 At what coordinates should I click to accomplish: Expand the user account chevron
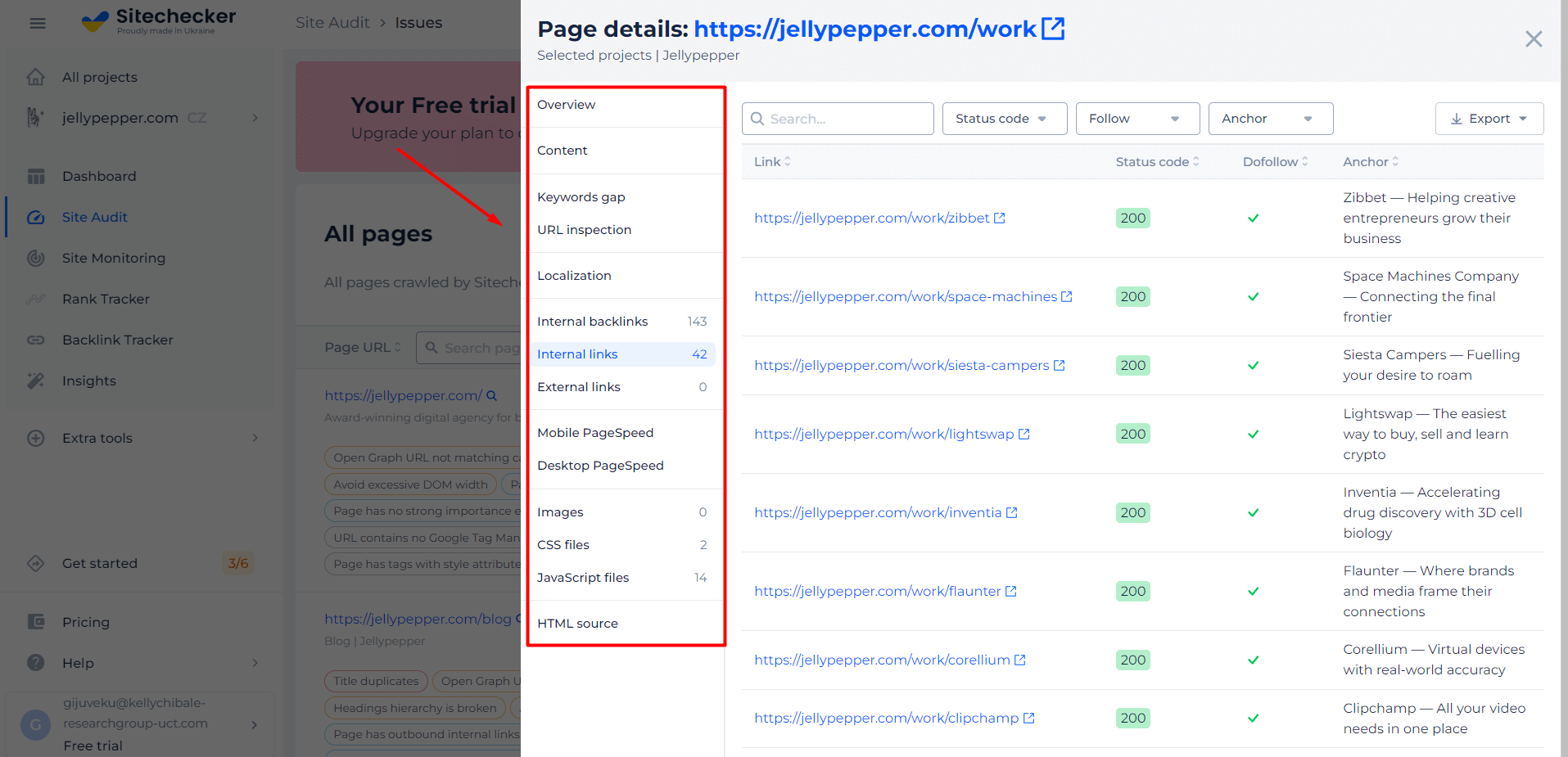click(x=255, y=724)
